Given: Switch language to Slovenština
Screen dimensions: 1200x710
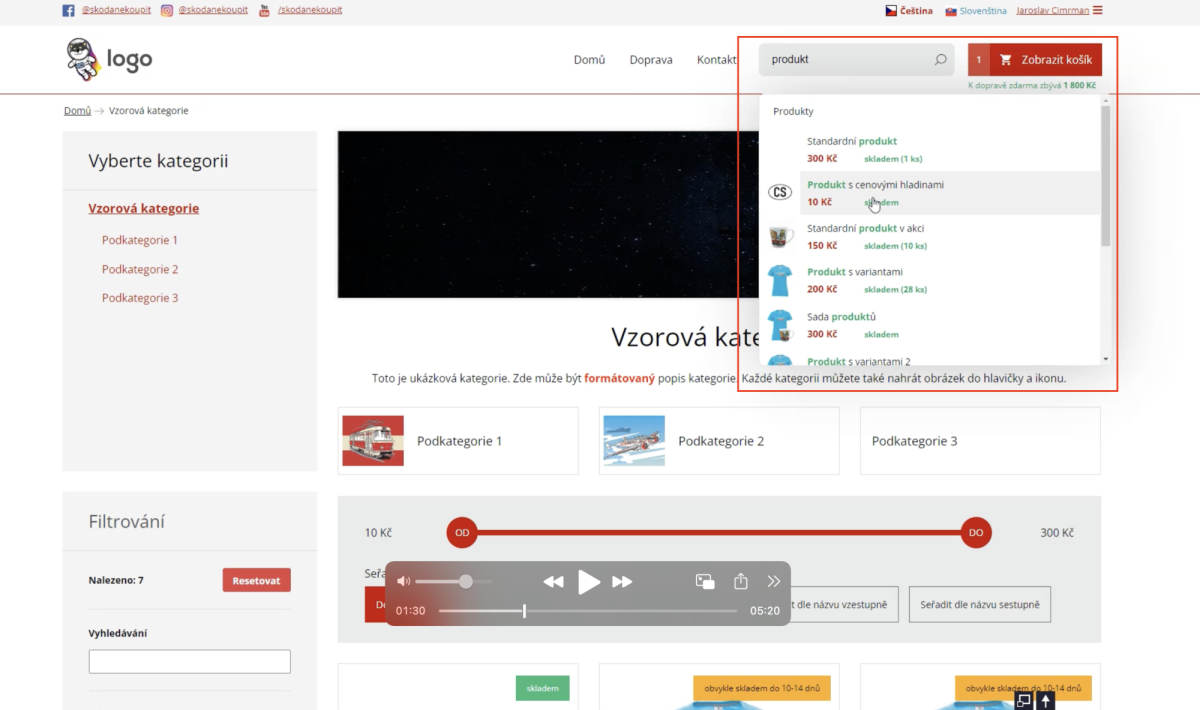Looking at the screenshot, I should 975,11.
